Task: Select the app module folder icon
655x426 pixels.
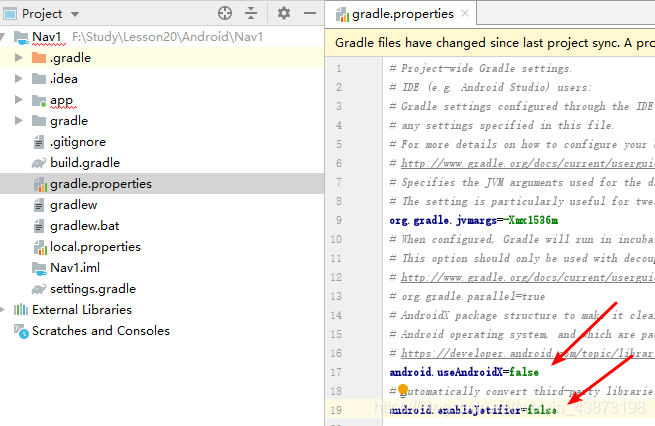Action: point(39,100)
